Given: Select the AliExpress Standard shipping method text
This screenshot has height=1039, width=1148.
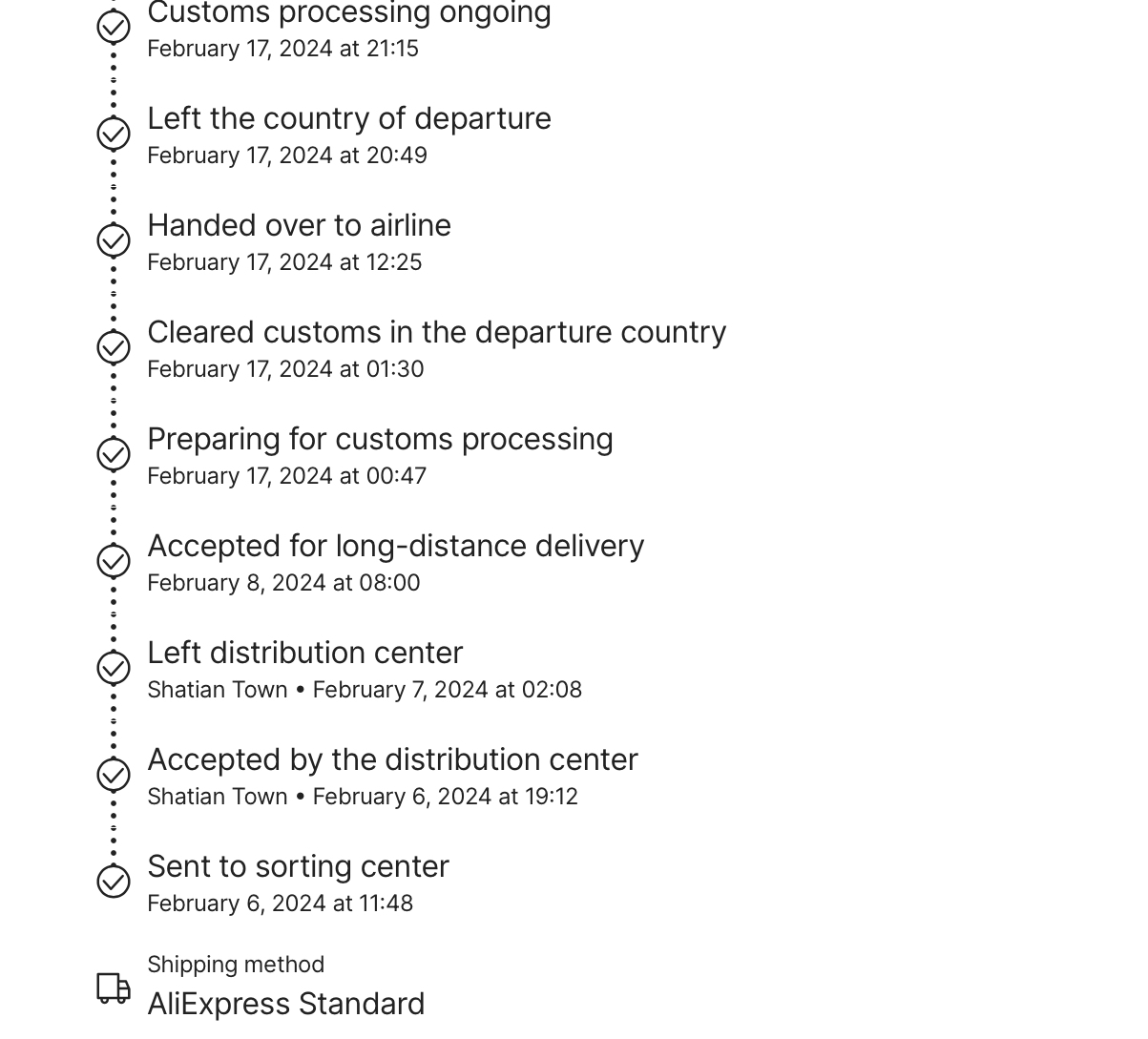Looking at the screenshot, I should point(286,1004).
